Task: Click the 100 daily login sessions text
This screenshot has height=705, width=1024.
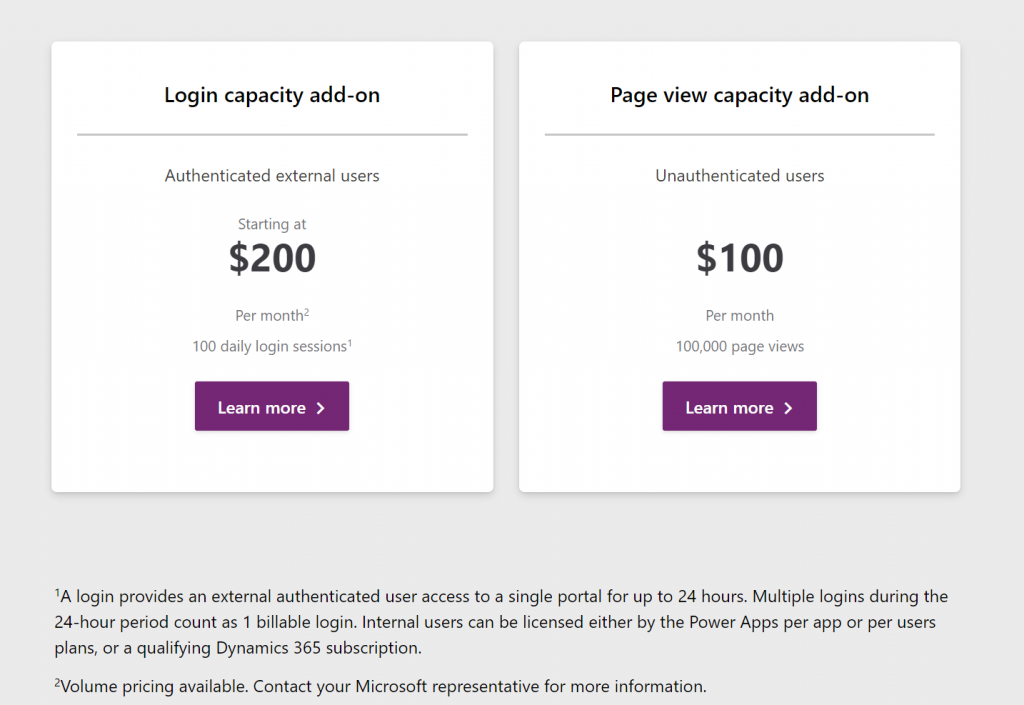Action: 269,347
